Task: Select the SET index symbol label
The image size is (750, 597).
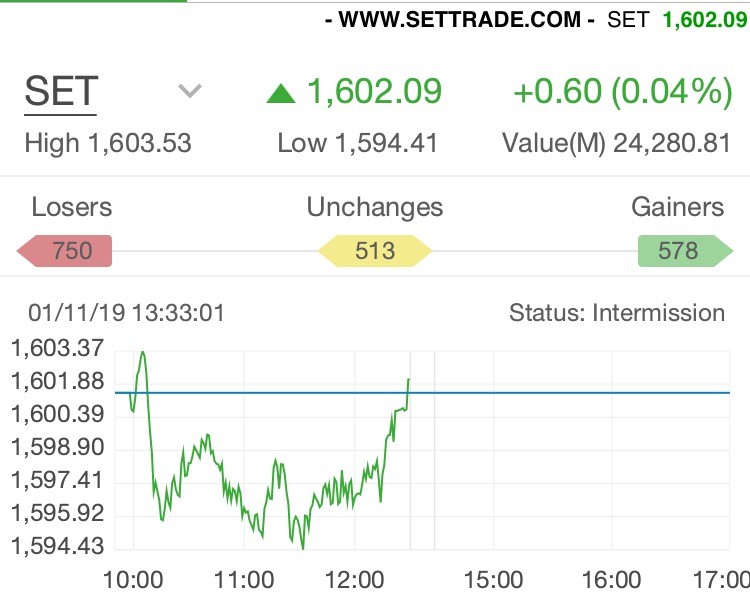Action: [61, 92]
